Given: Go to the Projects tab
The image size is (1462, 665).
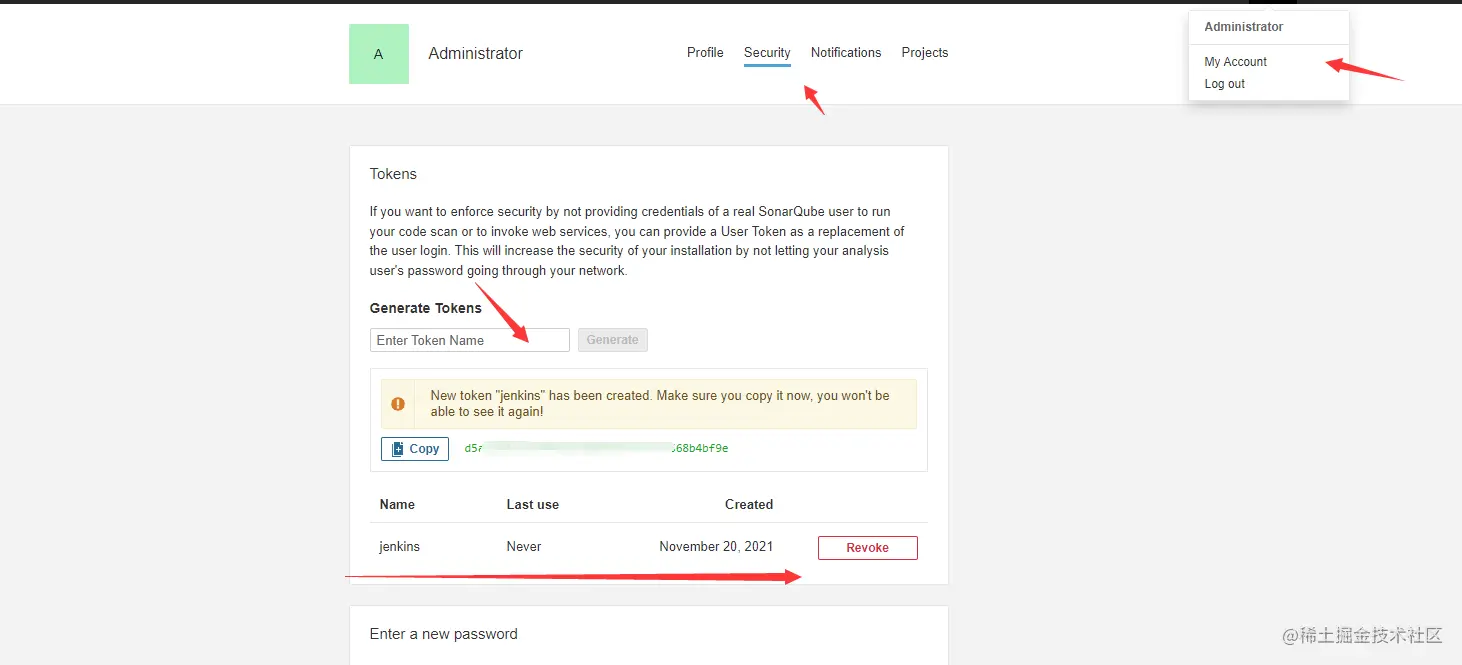Looking at the screenshot, I should [x=925, y=52].
